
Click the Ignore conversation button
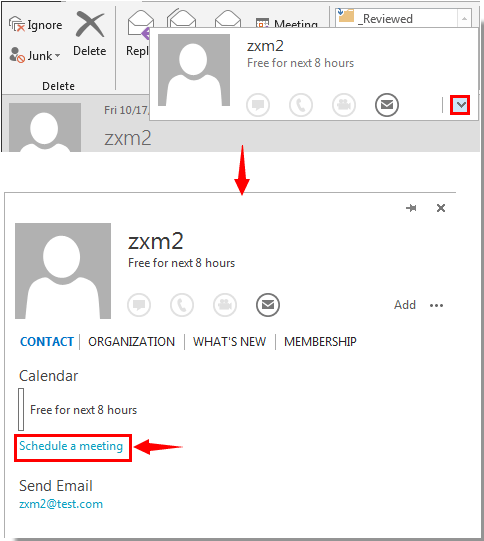(36, 25)
